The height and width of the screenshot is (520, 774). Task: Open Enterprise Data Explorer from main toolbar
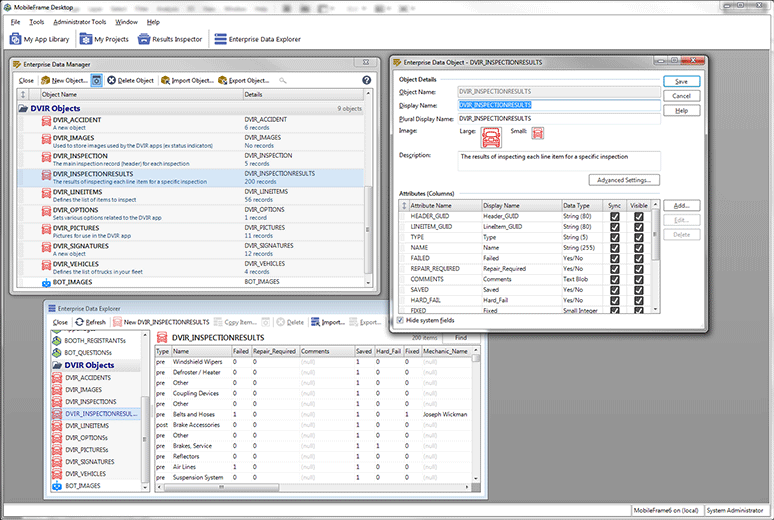click(258, 39)
